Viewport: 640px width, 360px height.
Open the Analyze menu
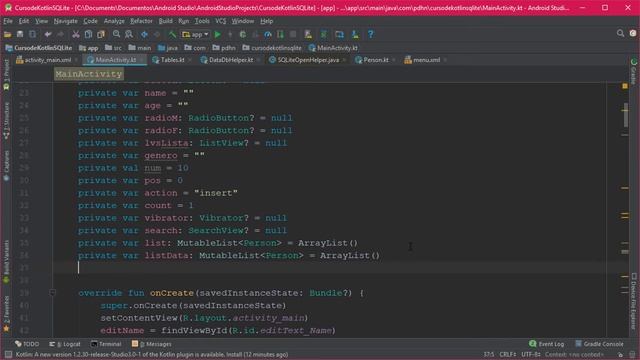114,21
